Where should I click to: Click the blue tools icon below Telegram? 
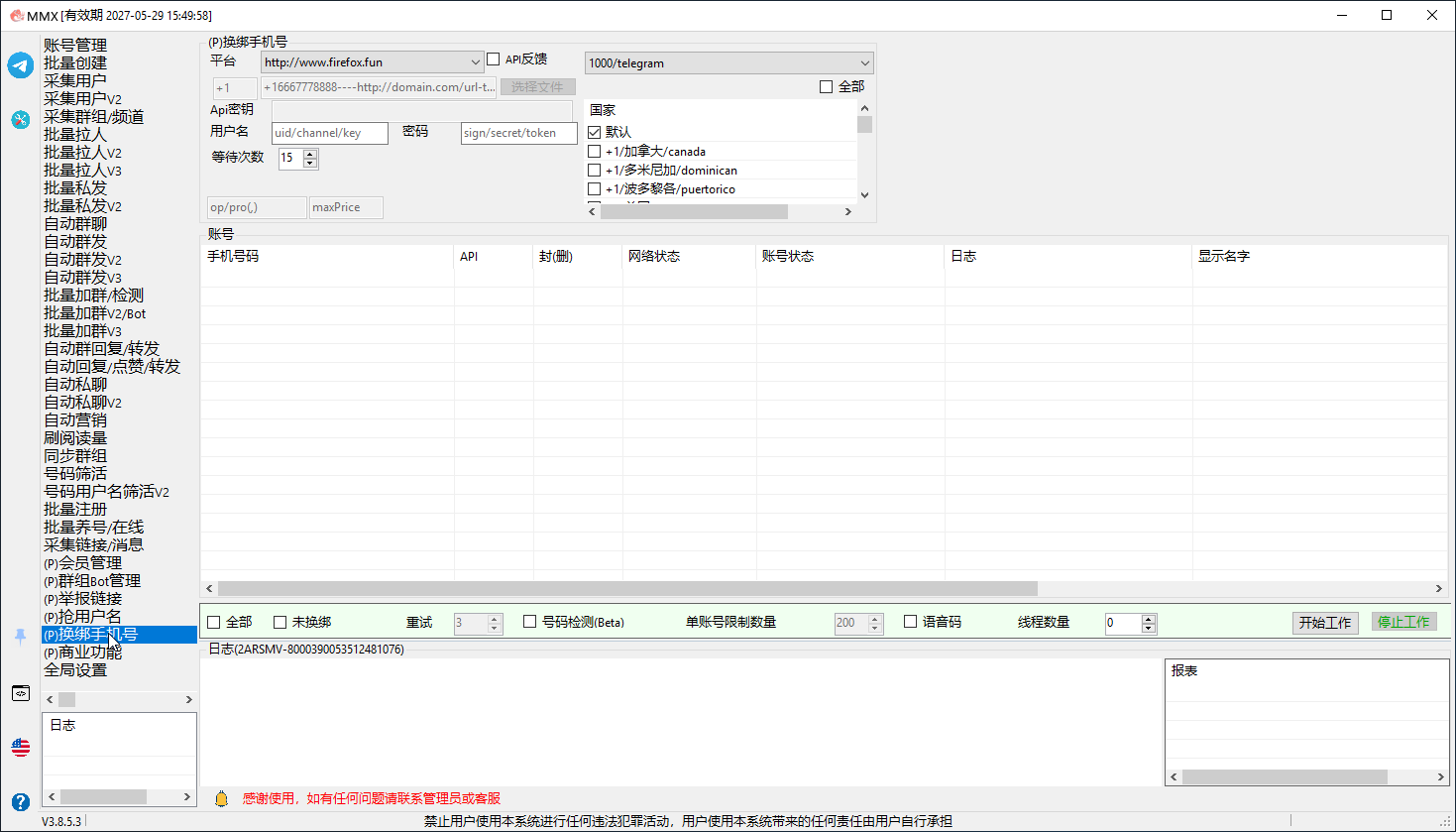21,120
